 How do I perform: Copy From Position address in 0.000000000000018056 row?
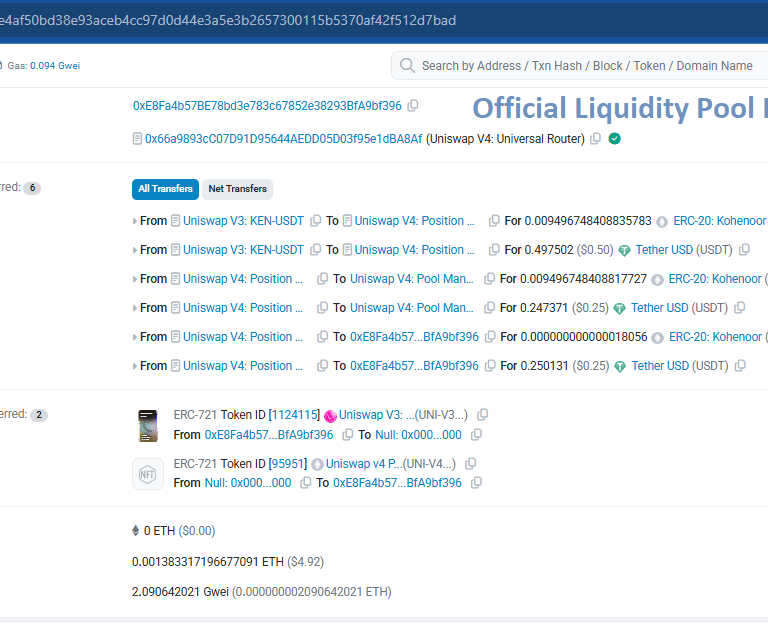(322, 337)
